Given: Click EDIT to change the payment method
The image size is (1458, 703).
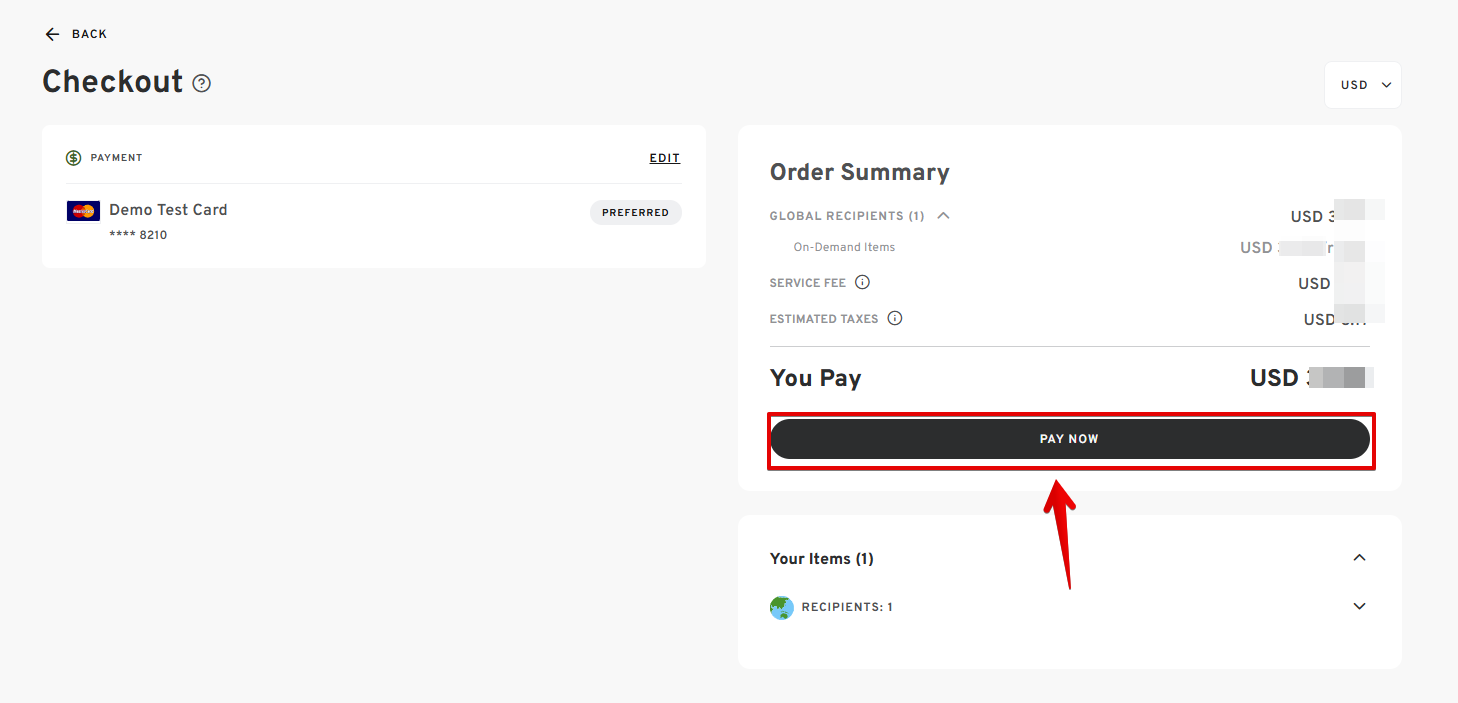Looking at the screenshot, I should [664, 158].
